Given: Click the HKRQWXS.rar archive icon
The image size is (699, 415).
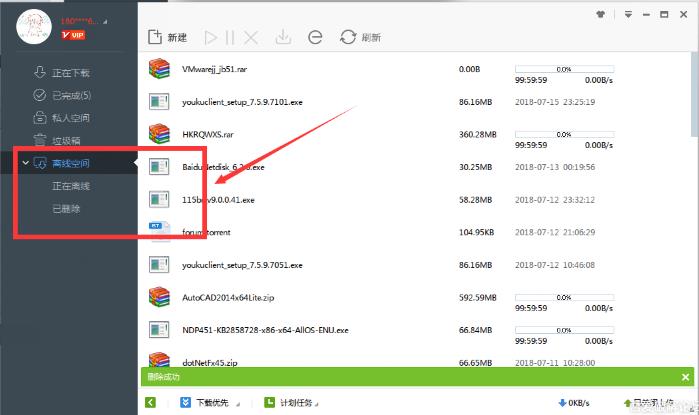Looking at the screenshot, I should pyautogui.click(x=159, y=134).
